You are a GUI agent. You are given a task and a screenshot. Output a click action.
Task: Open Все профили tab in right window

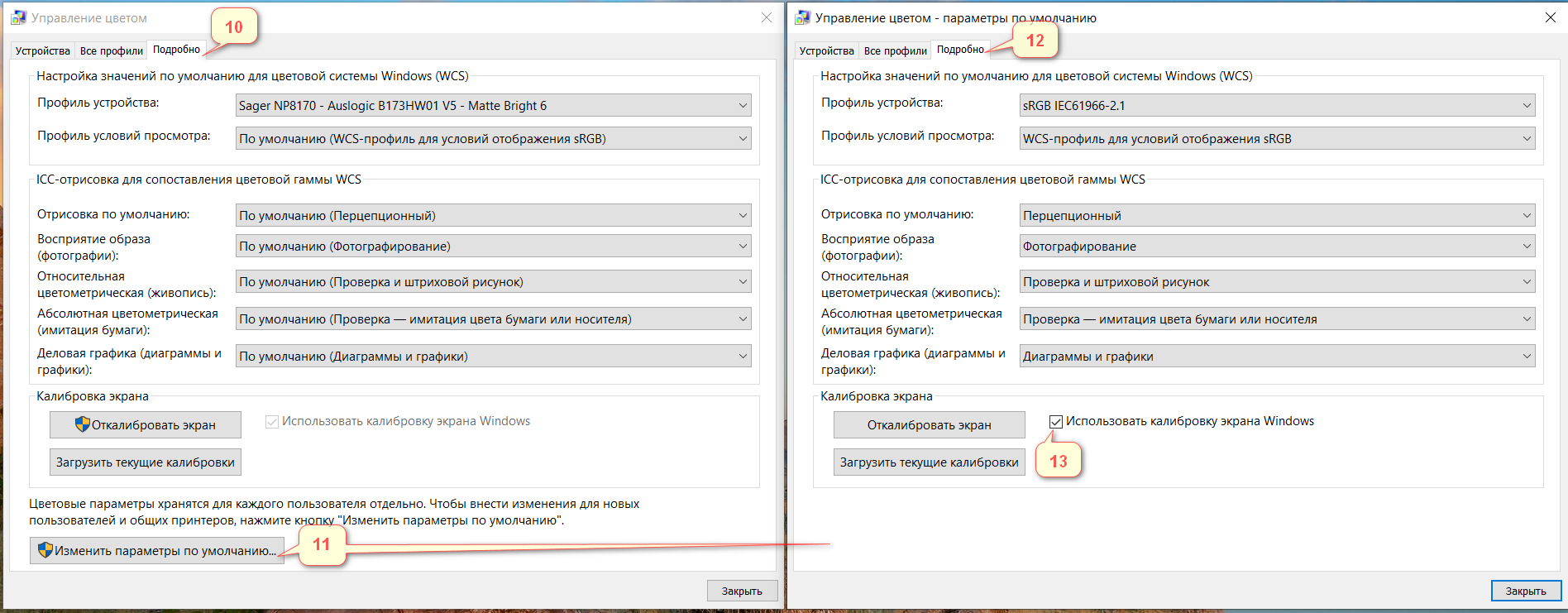(895, 50)
